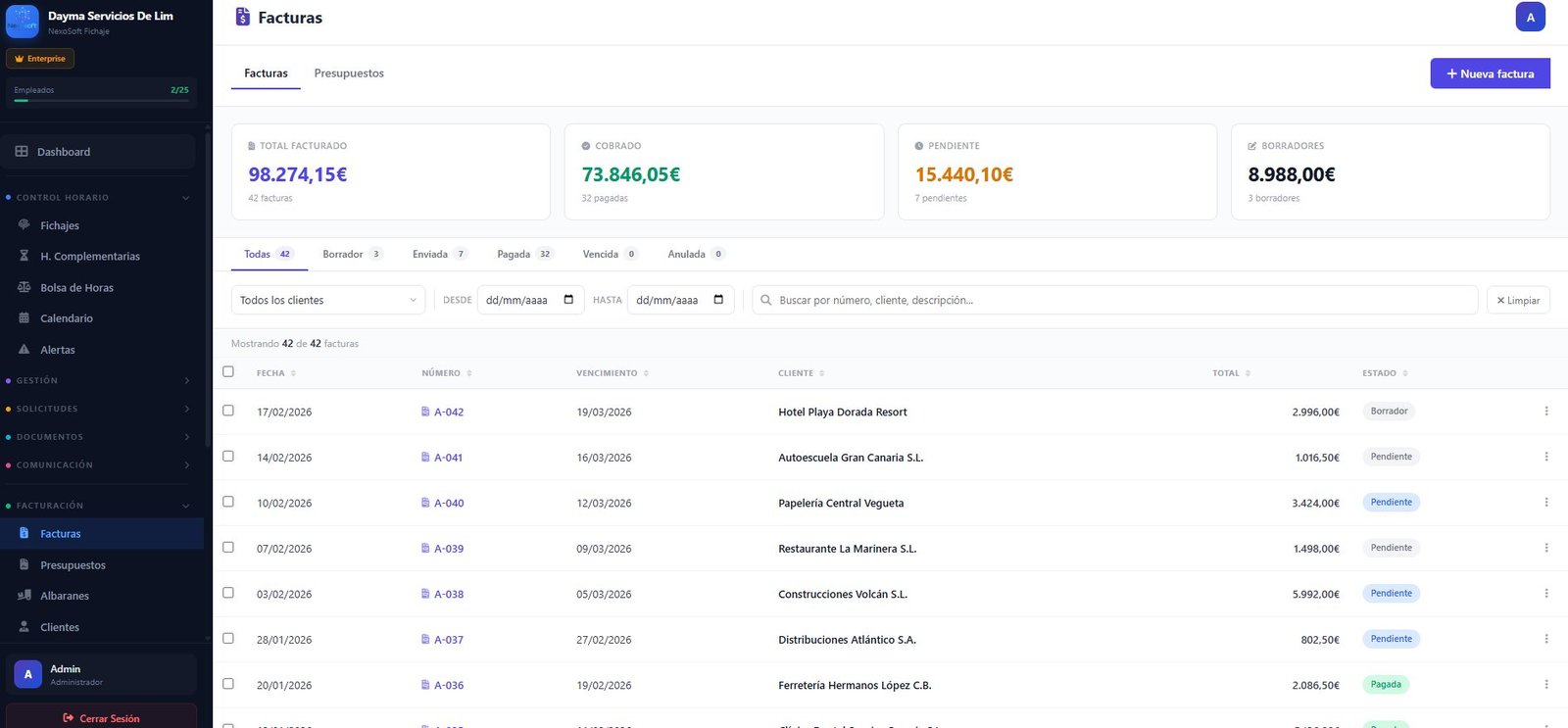Viewport: 1568px width, 728px height.
Task: Filter invoices by the Pagada tab
Action: coord(523,254)
